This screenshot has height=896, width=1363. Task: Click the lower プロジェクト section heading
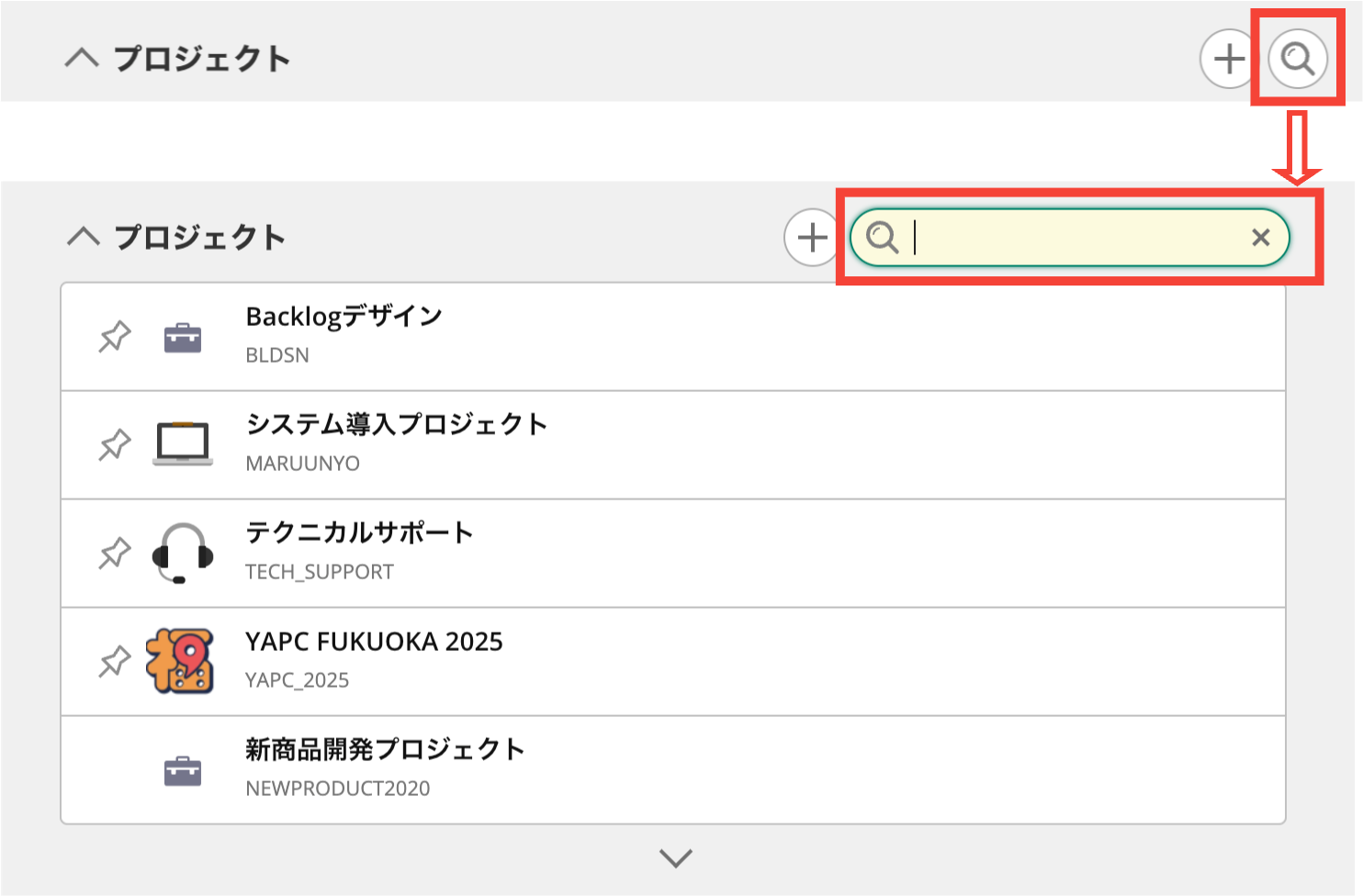200,237
